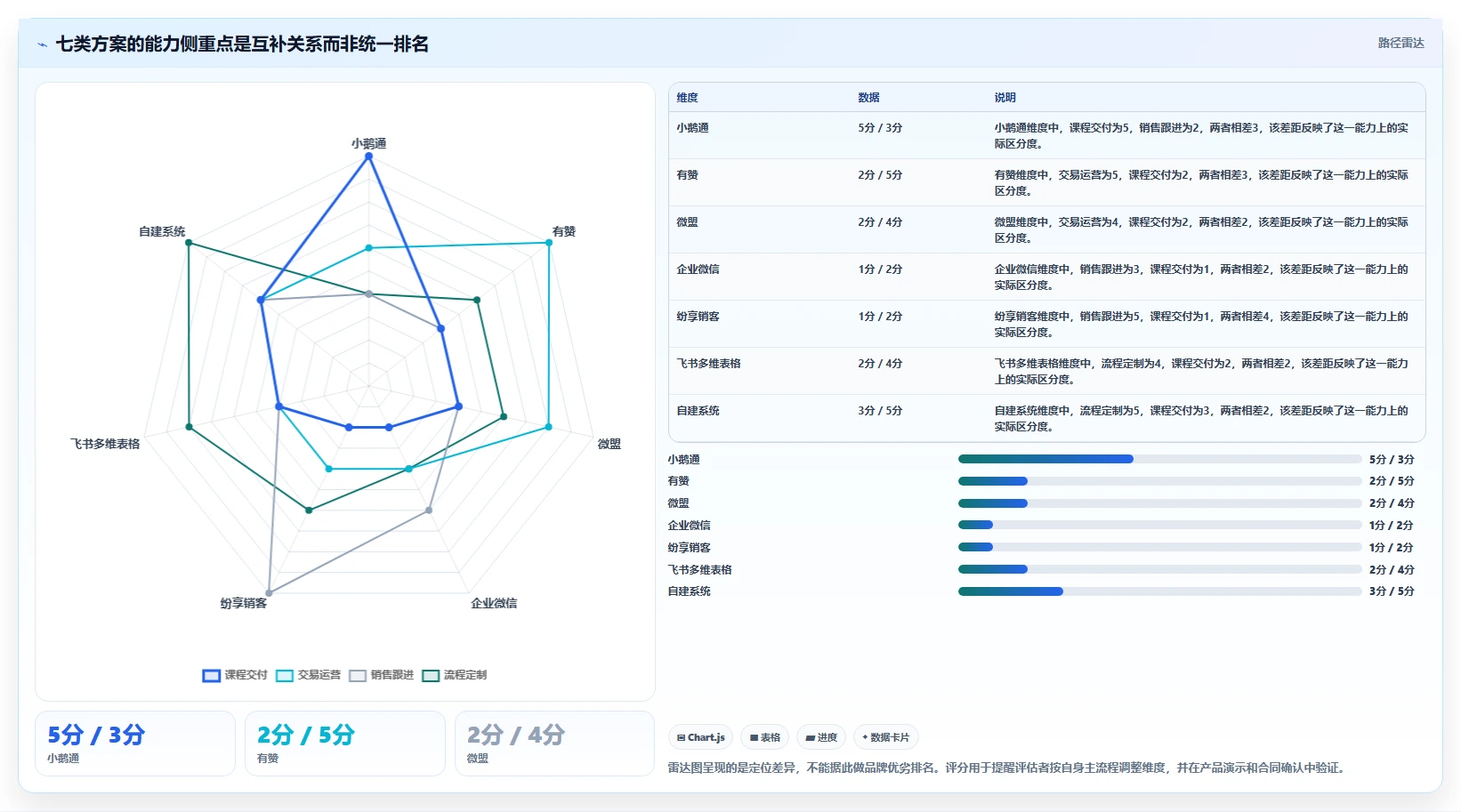
Task: Click the 说明 column header
Action: tap(1005, 98)
